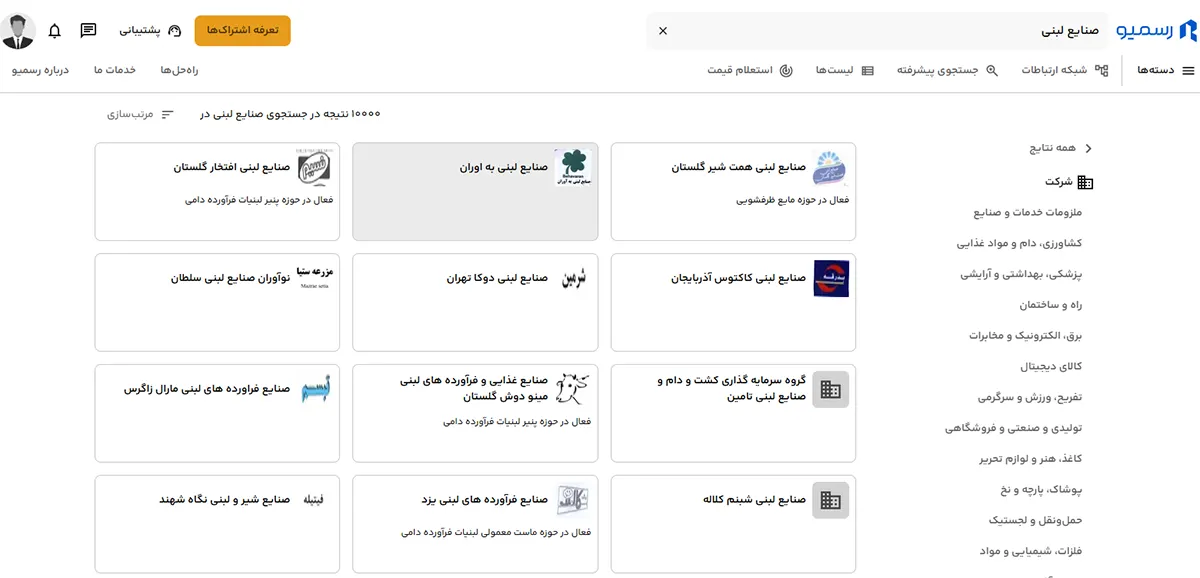1200x578 pixels.
Task: Open گروه سرمایه گذاری کشت و دام building icon
Action: pyautogui.click(x=830, y=390)
